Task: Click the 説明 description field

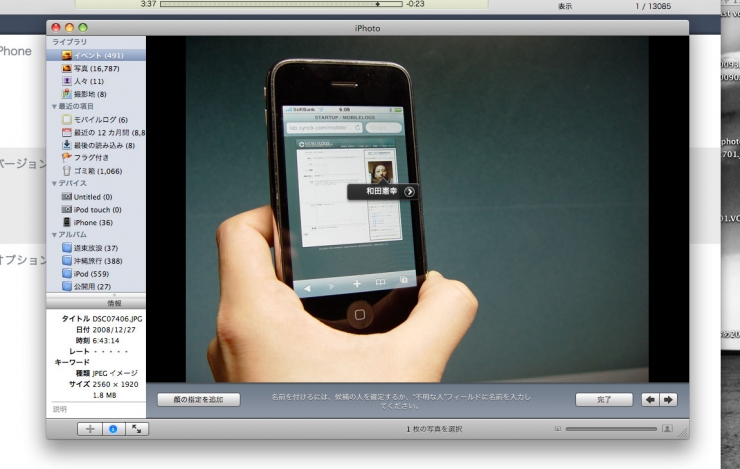Action: coord(96,409)
